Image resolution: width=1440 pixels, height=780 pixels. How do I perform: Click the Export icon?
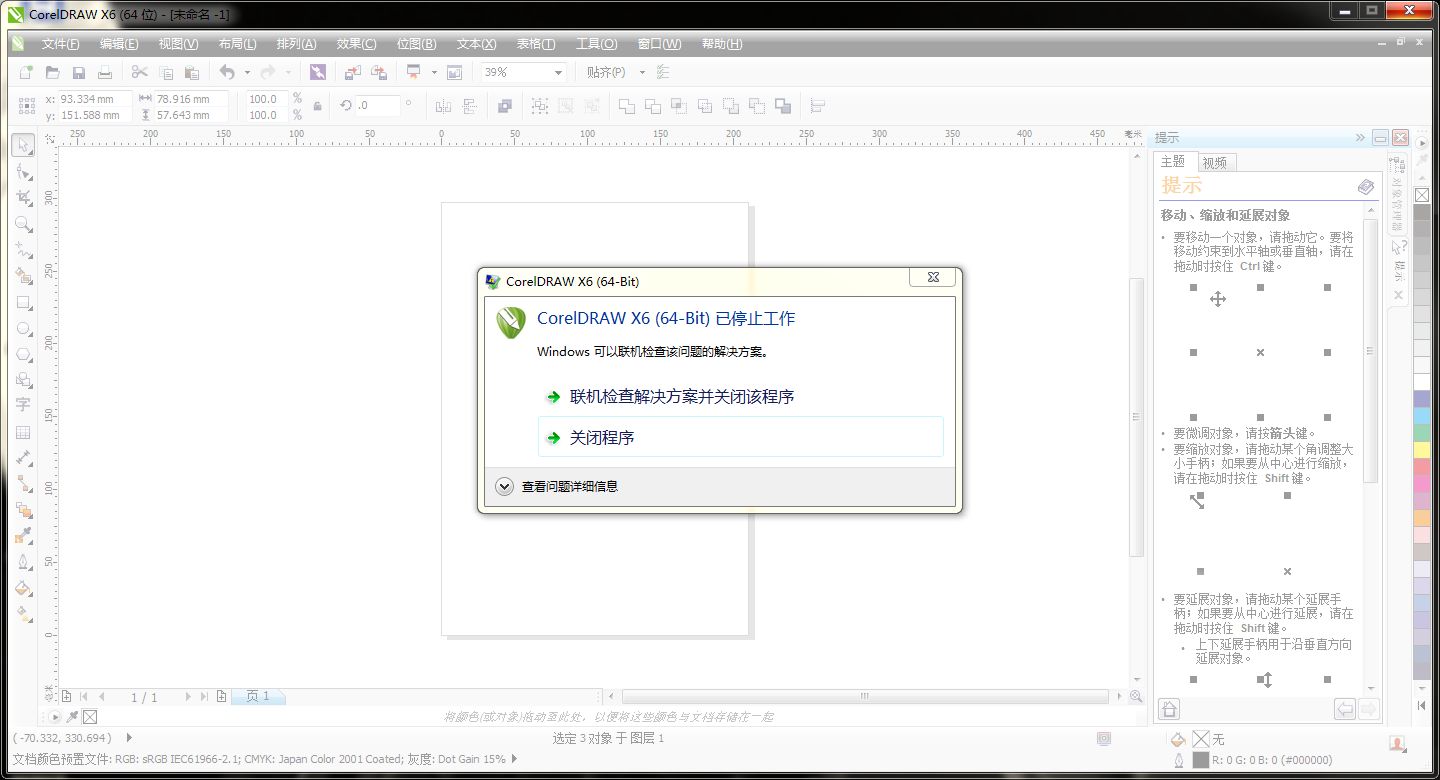[x=378, y=72]
